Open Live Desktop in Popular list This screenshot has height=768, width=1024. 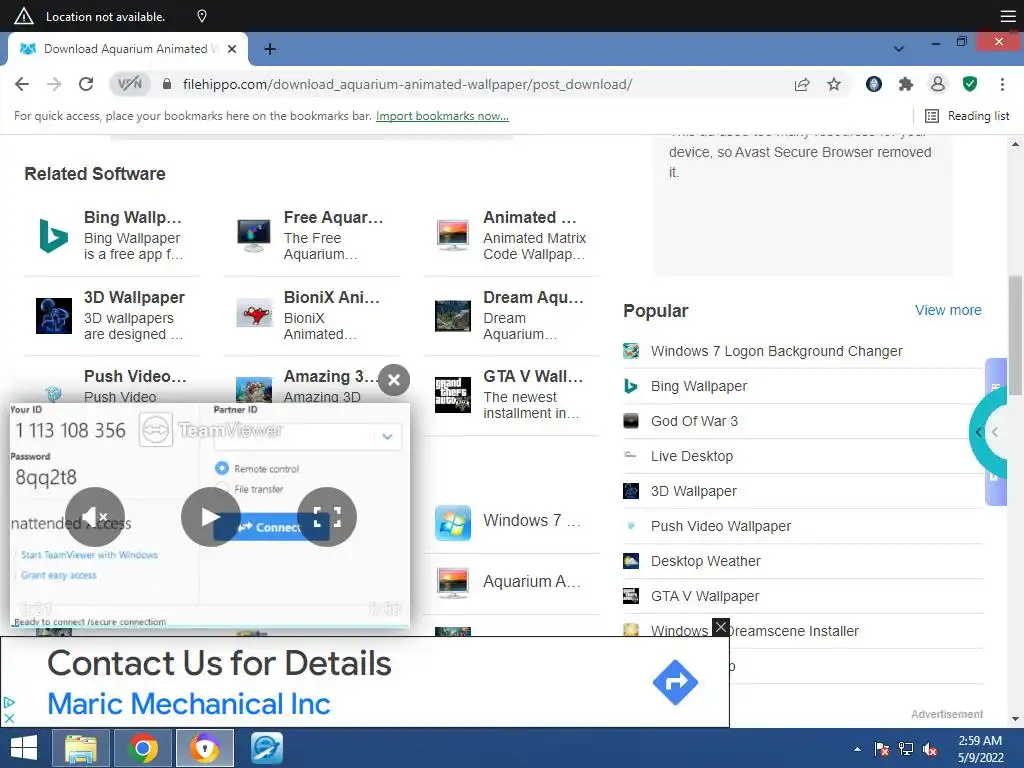[x=692, y=456]
